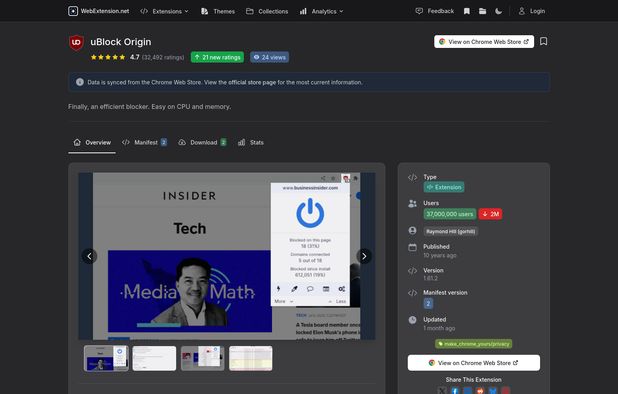Click the Download tab's green 2 badge
The image size is (618, 394).
pyautogui.click(x=223, y=143)
